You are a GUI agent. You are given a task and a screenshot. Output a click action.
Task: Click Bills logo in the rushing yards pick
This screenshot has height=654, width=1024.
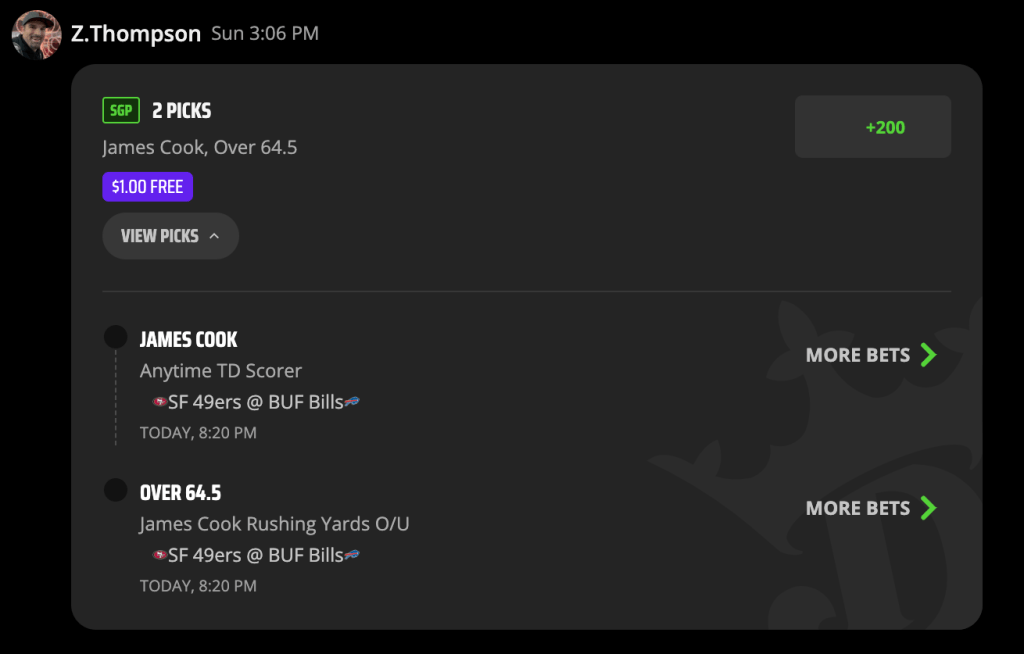pyautogui.click(x=352, y=554)
